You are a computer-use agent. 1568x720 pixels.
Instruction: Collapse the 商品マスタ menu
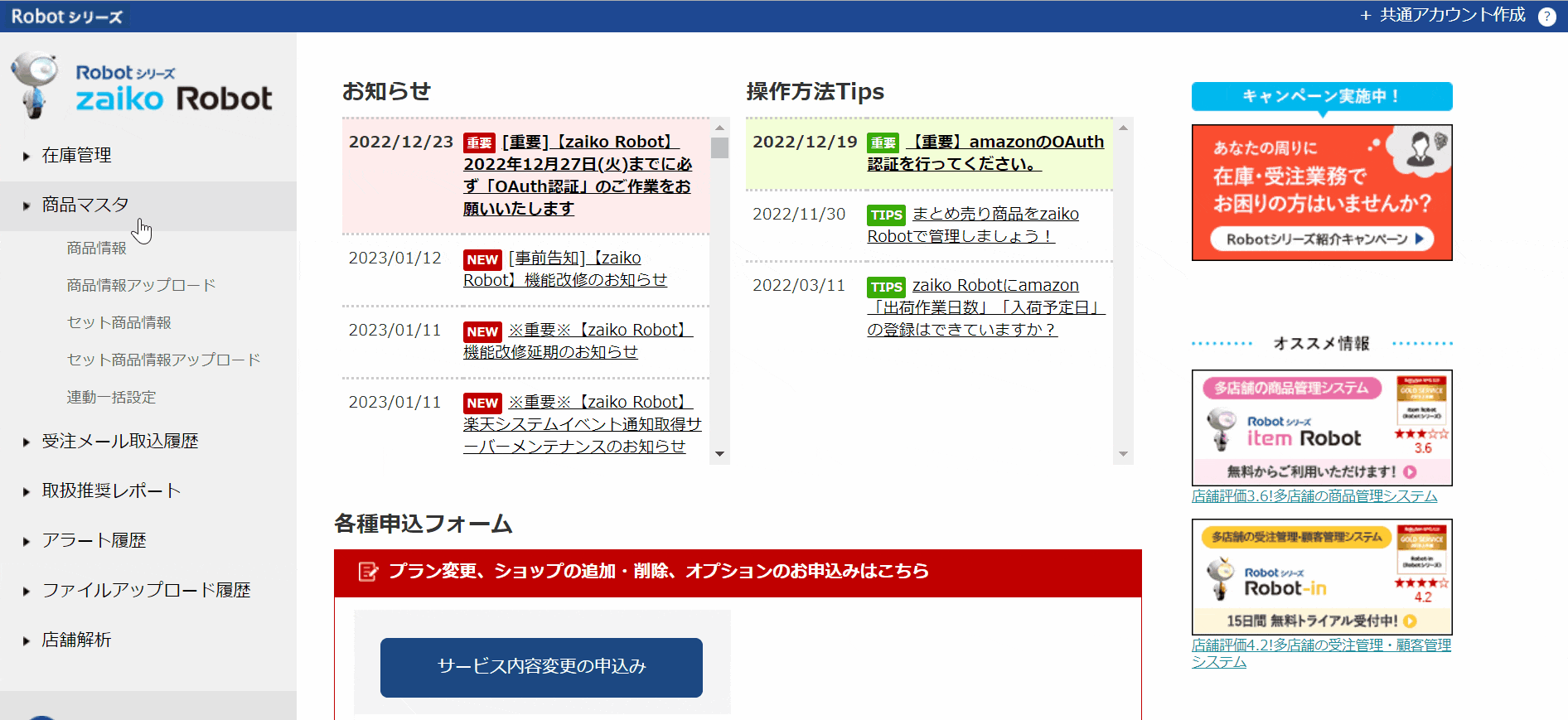pyautogui.click(x=148, y=205)
